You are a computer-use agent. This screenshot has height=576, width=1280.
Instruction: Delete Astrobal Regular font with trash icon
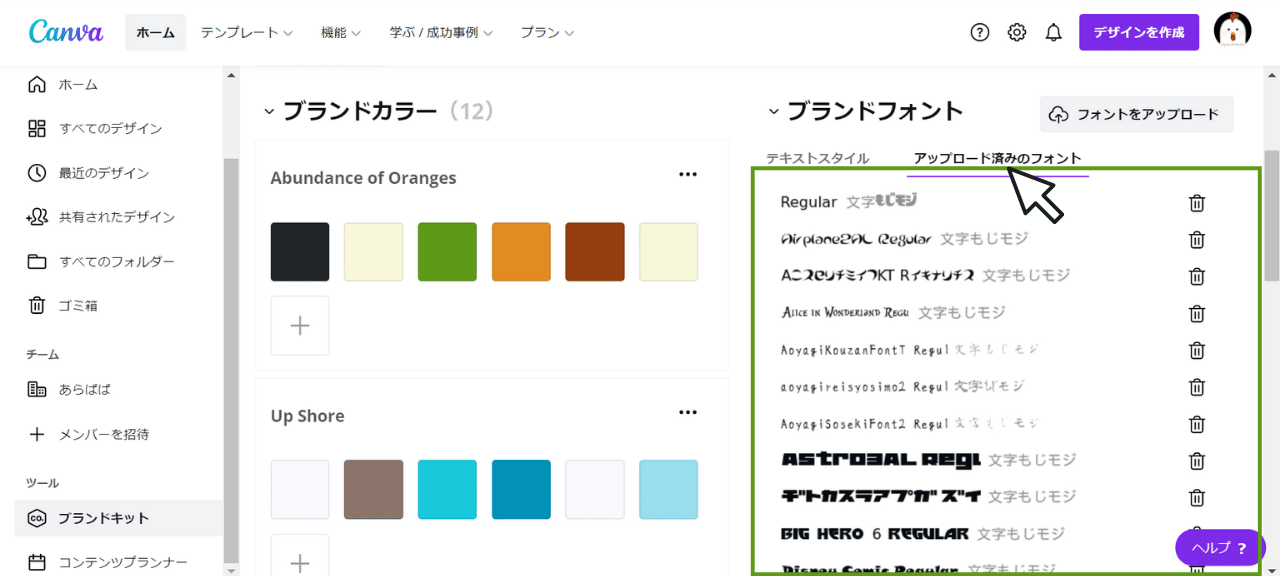(x=1196, y=461)
